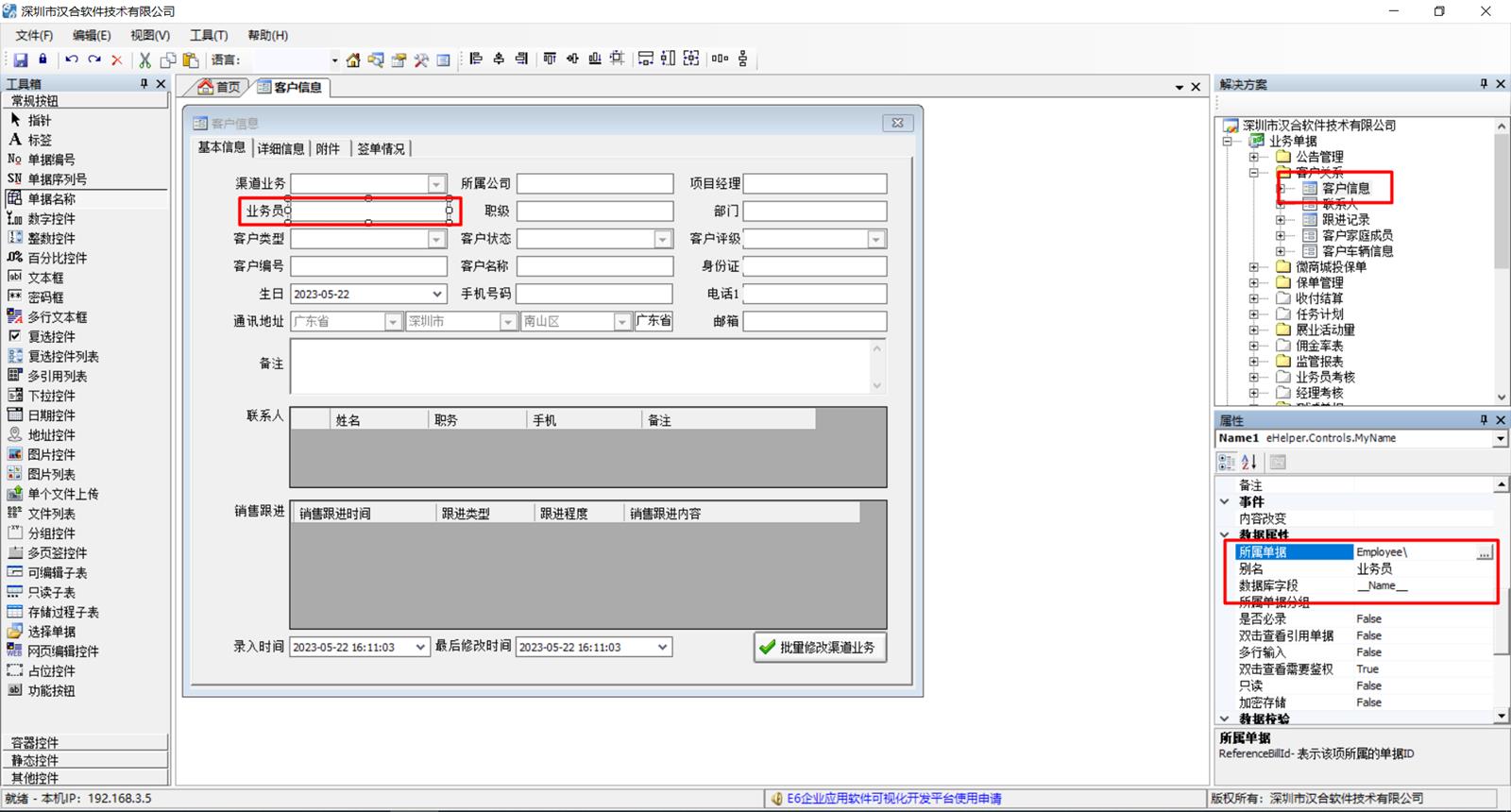
Task: Click the 解决方案 tree vertical scrollbar
Action: (x=1502, y=261)
